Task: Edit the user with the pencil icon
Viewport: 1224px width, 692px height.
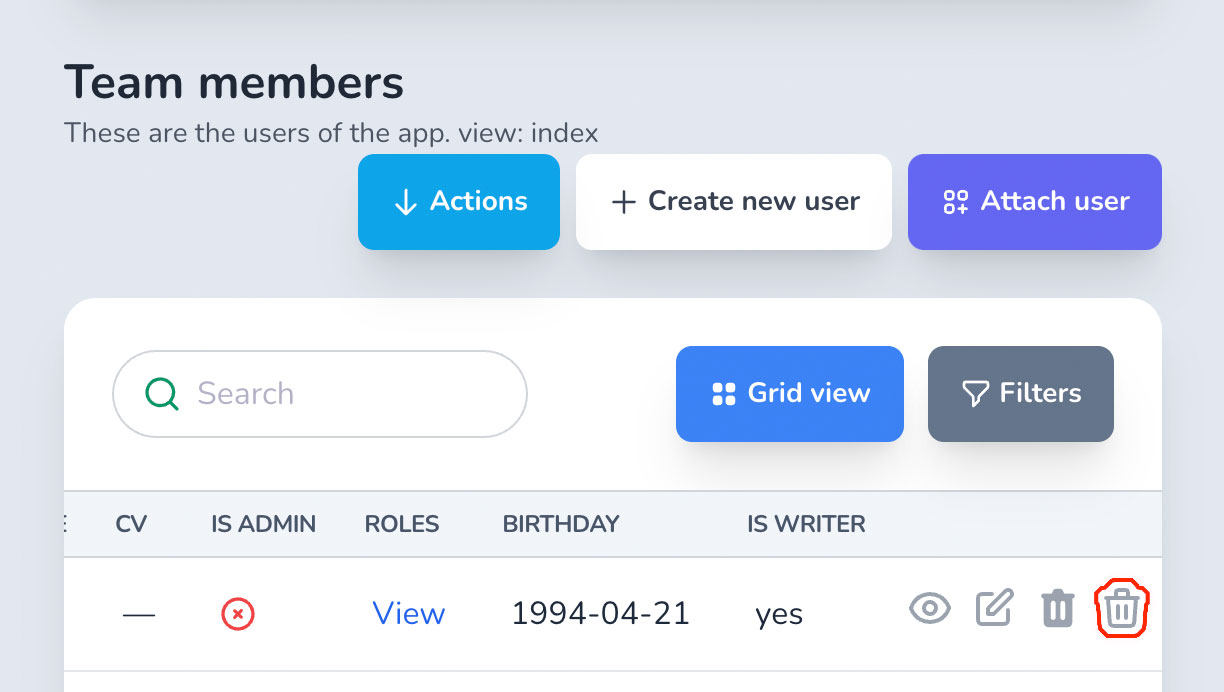Action: tap(994, 607)
